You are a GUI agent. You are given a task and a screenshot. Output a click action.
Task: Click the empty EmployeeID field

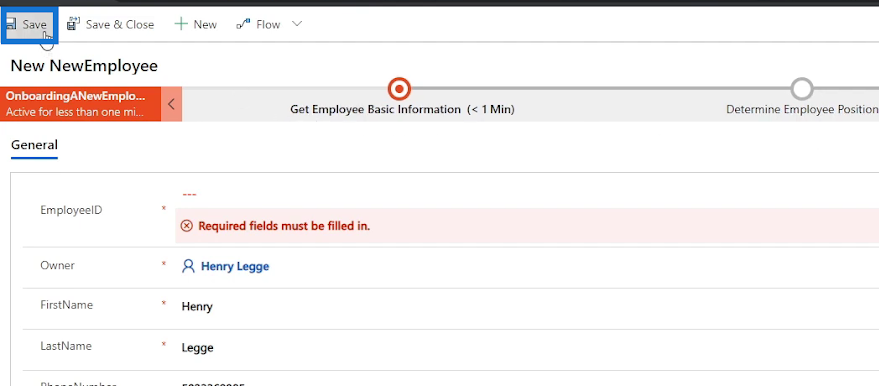(x=527, y=194)
